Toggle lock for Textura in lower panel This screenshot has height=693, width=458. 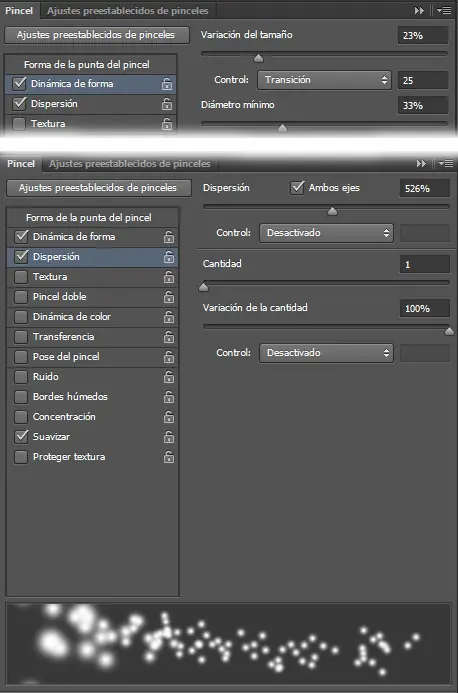coord(168,277)
